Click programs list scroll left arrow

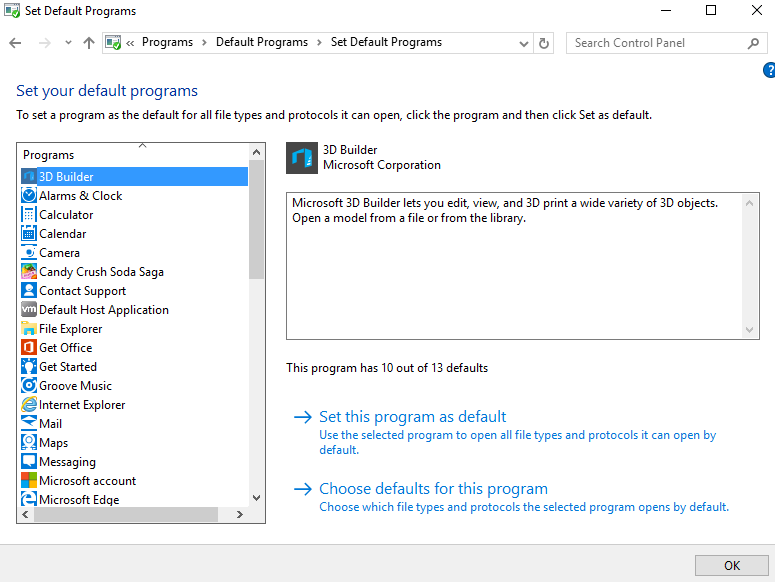pyautogui.click(x=25, y=514)
